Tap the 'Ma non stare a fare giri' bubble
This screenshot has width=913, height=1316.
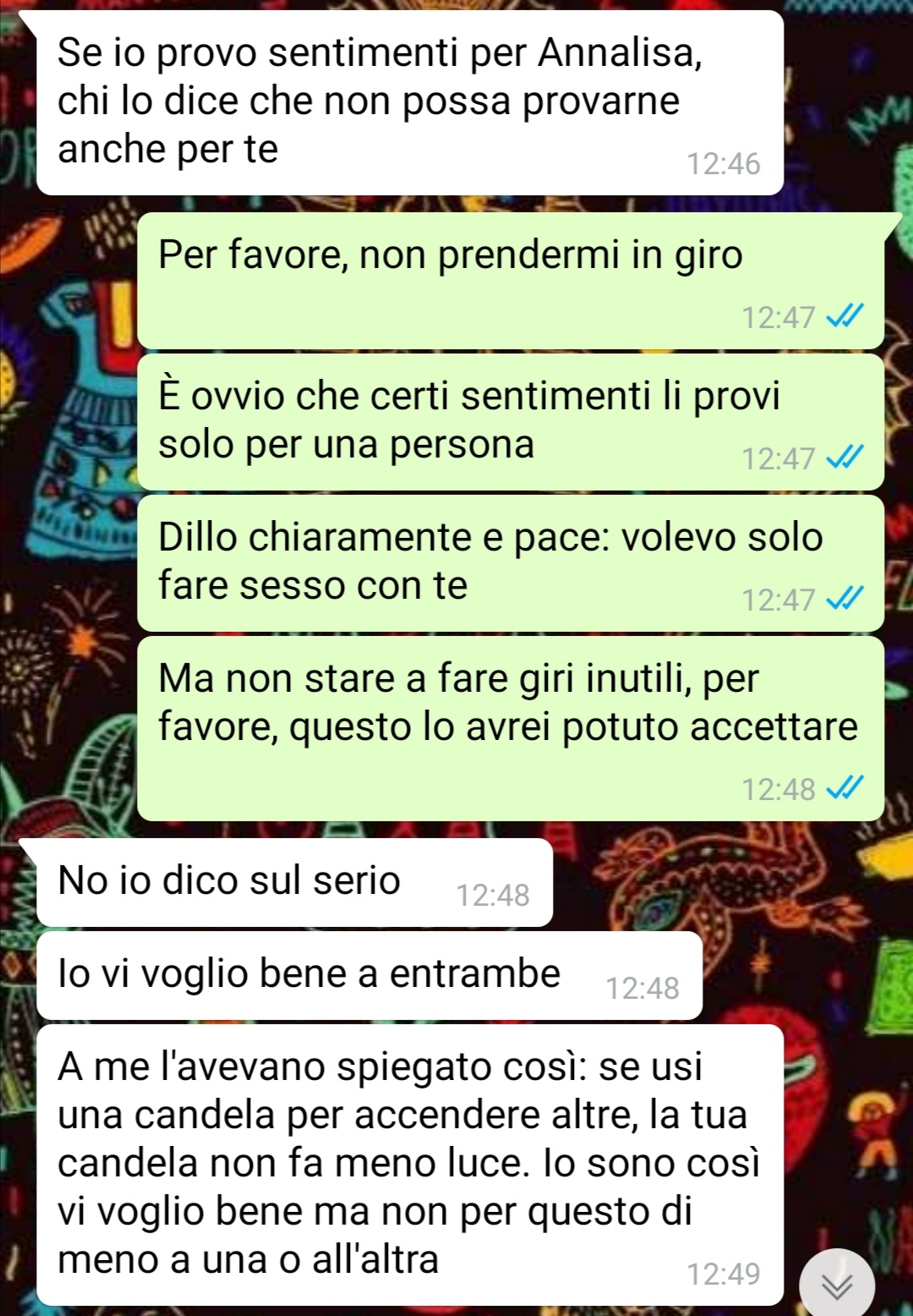click(511, 728)
